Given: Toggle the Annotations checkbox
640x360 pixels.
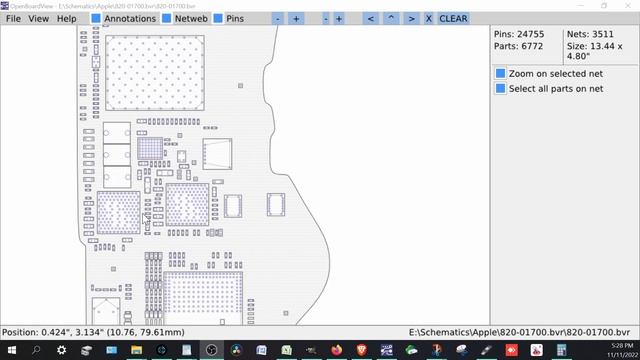Looking at the screenshot, I should tap(96, 19).
